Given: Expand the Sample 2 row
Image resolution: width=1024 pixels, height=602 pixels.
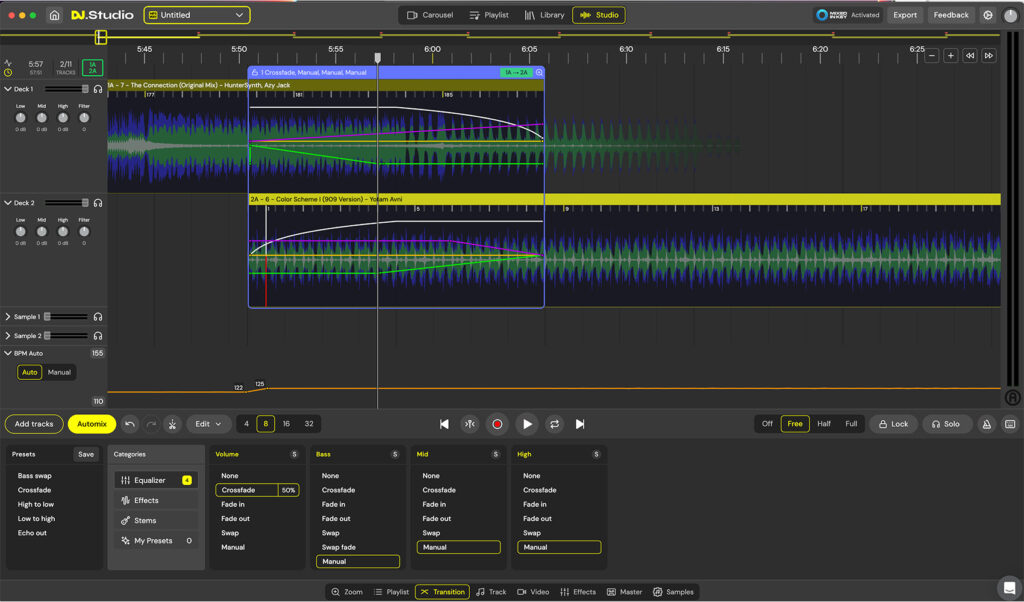Looking at the screenshot, I should pyautogui.click(x=8, y=336).
